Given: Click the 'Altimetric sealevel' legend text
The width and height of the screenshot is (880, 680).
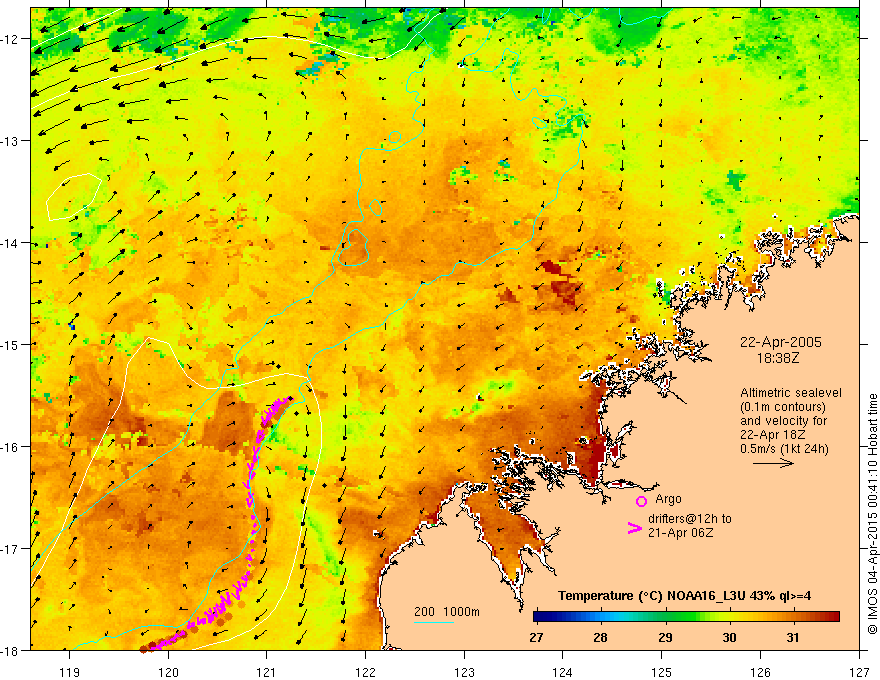Looking at the screenshot, I should click(x=791, y=393).
